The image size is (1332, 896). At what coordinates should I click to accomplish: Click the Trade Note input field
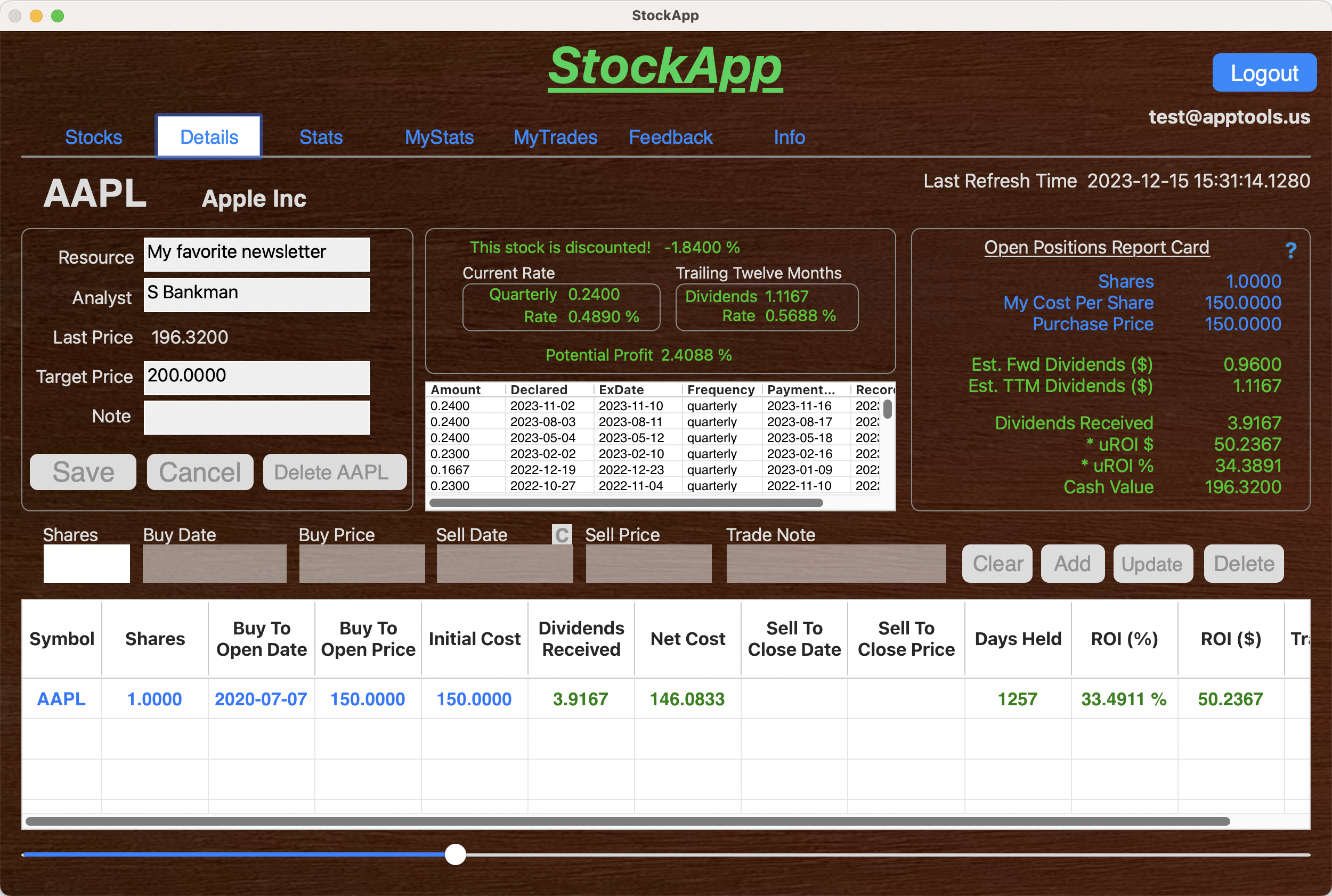coord(836,564)
